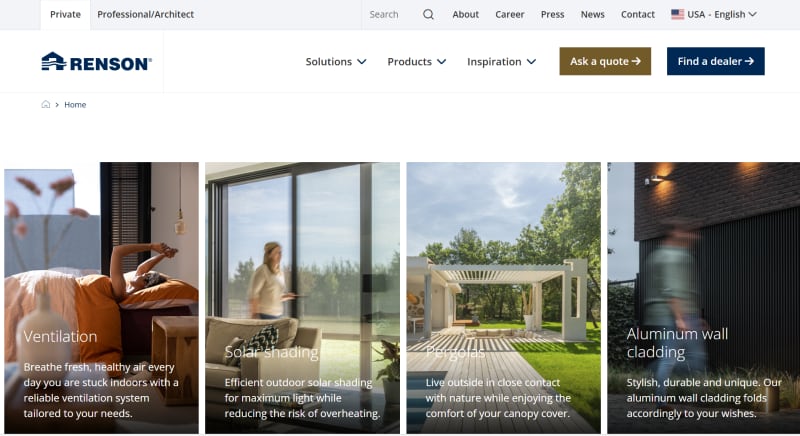Click the Ask a quote button
The image size is (800, 436).
(605, 61)
